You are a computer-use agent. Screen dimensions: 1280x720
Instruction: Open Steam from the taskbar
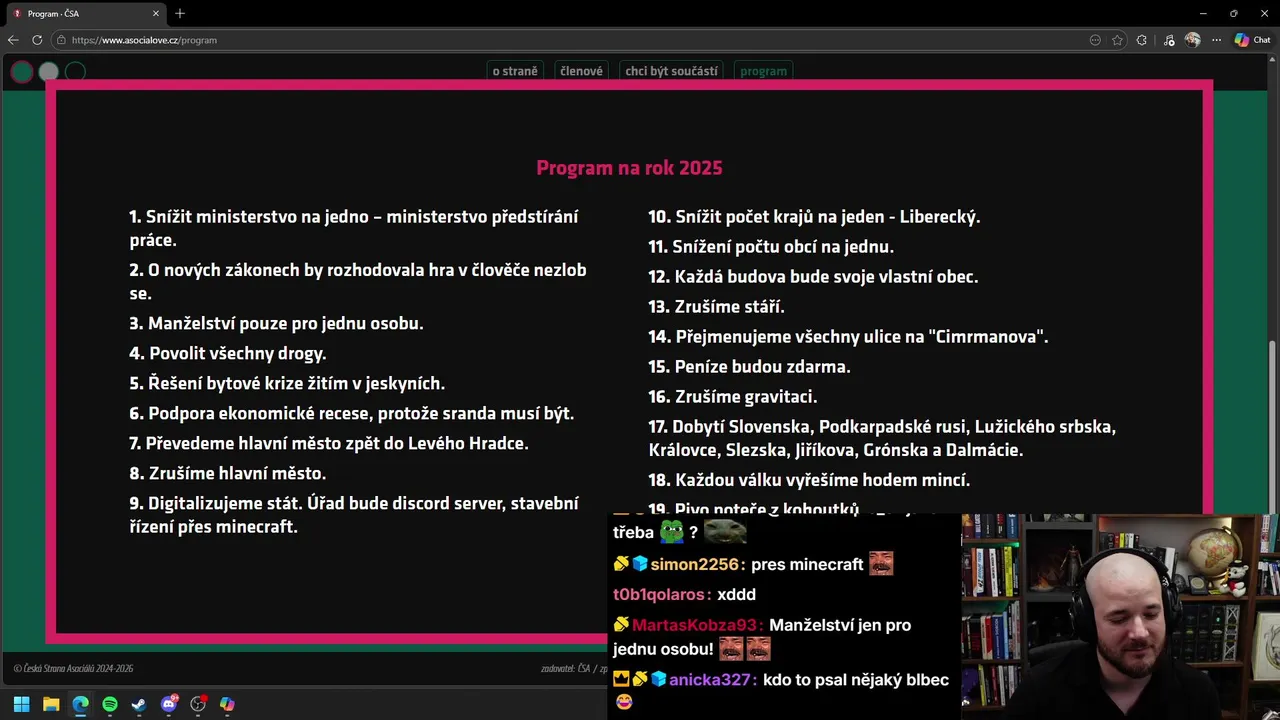click(x=139, y=704)
